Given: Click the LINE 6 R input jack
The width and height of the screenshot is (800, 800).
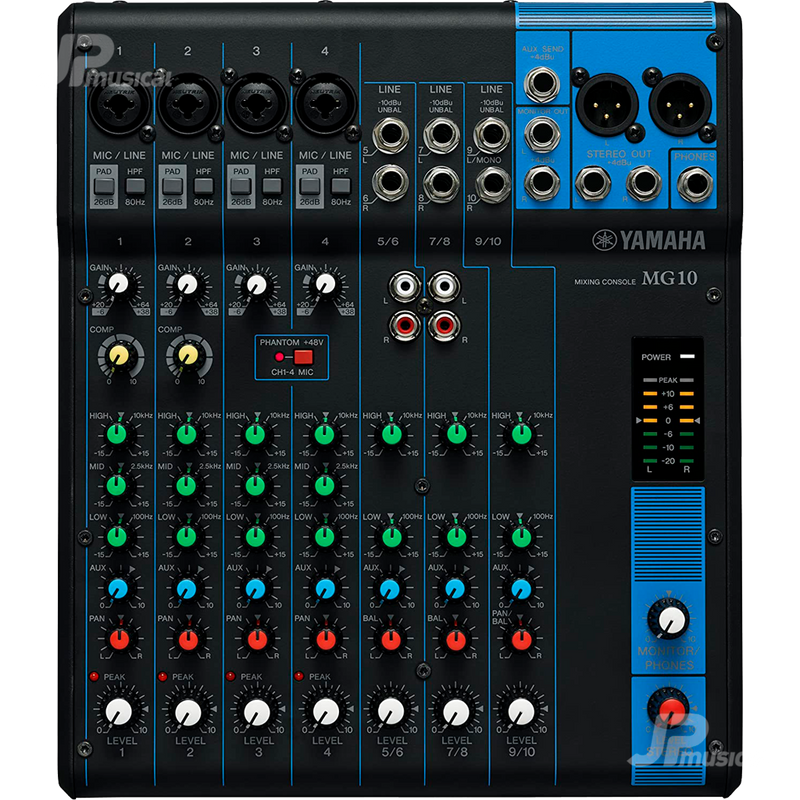Looking at the screenshot, I should 390,182.
